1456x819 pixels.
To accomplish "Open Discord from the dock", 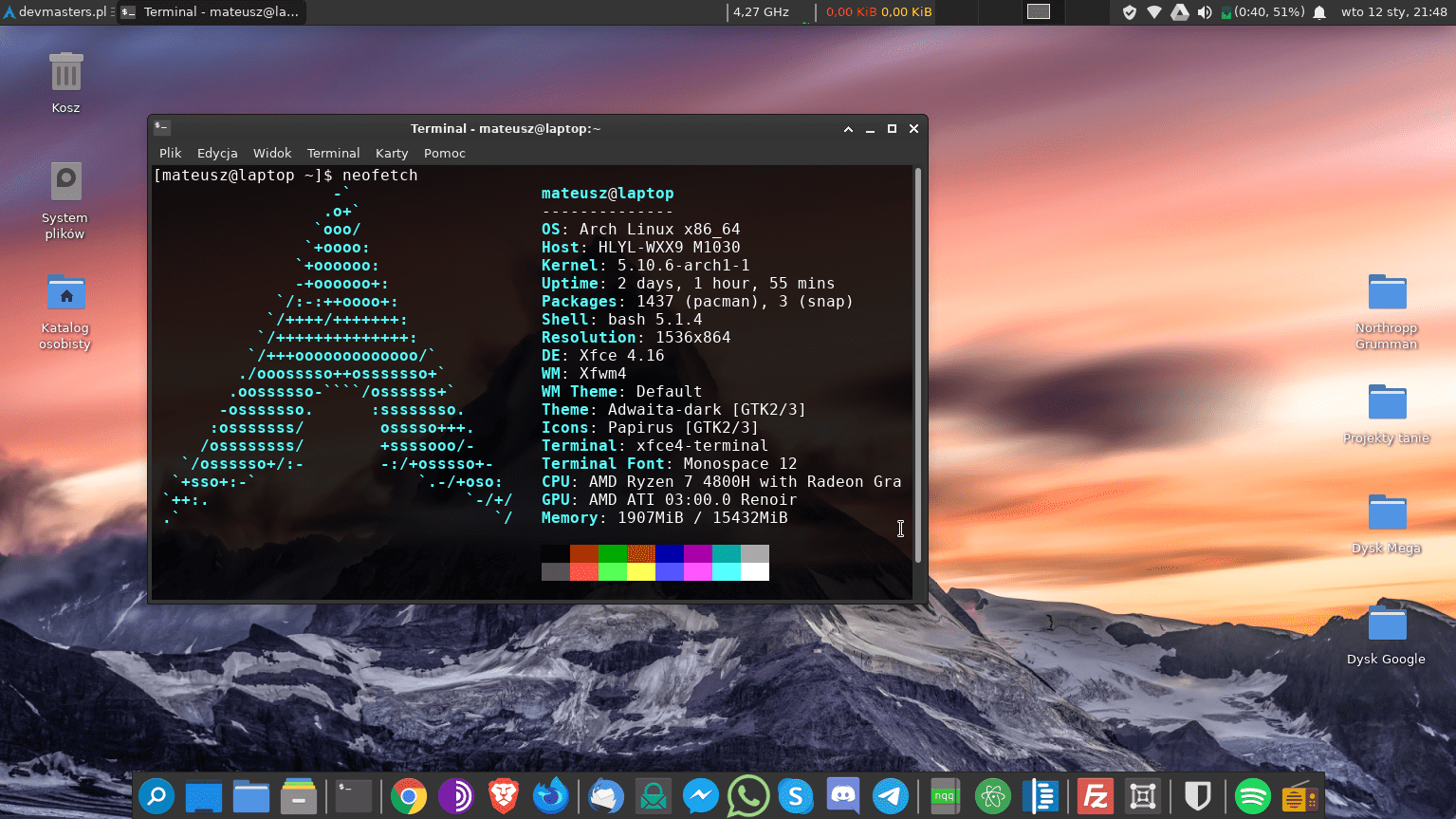I will (x=843, y=796).
